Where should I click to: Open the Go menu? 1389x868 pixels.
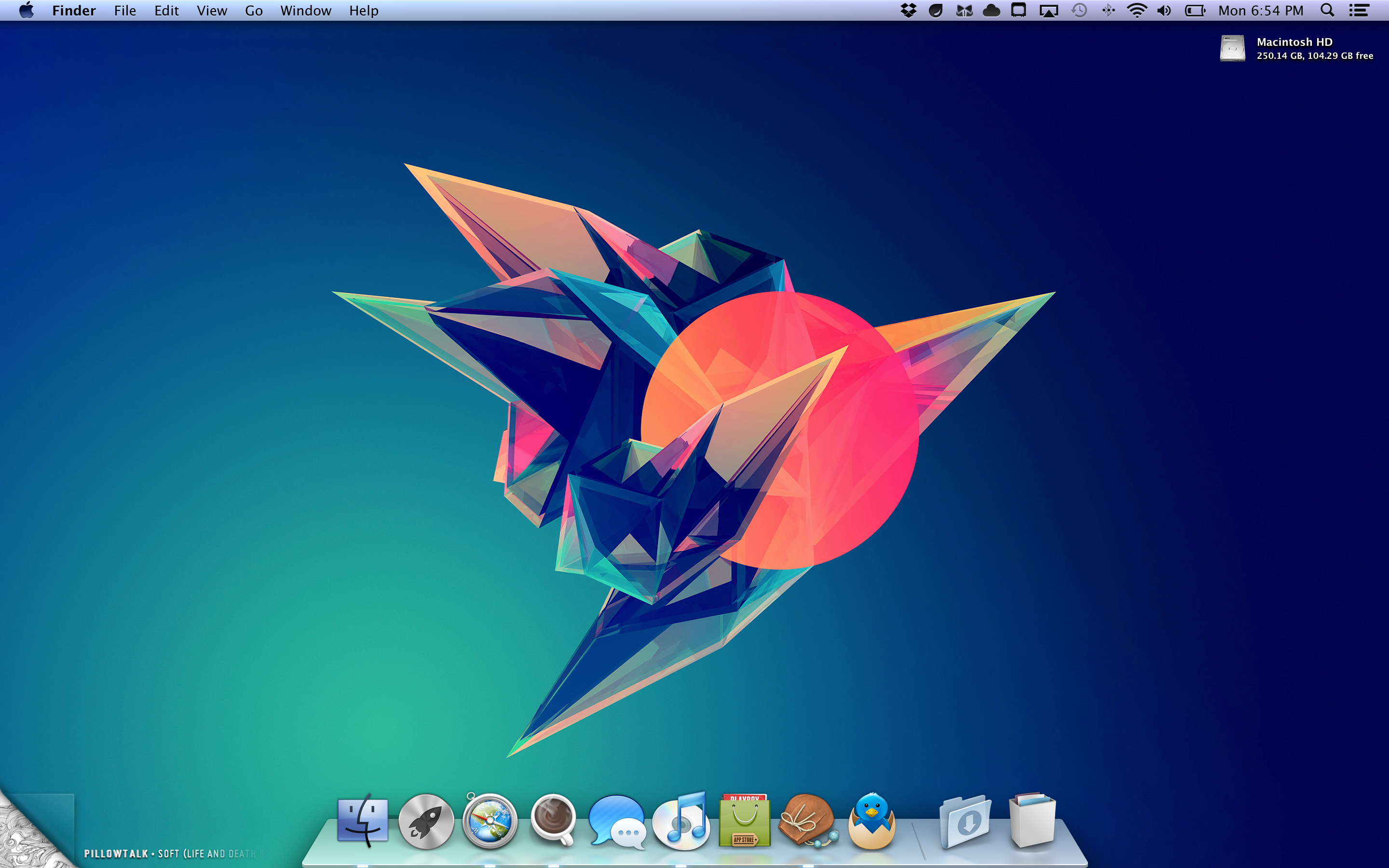254,10
